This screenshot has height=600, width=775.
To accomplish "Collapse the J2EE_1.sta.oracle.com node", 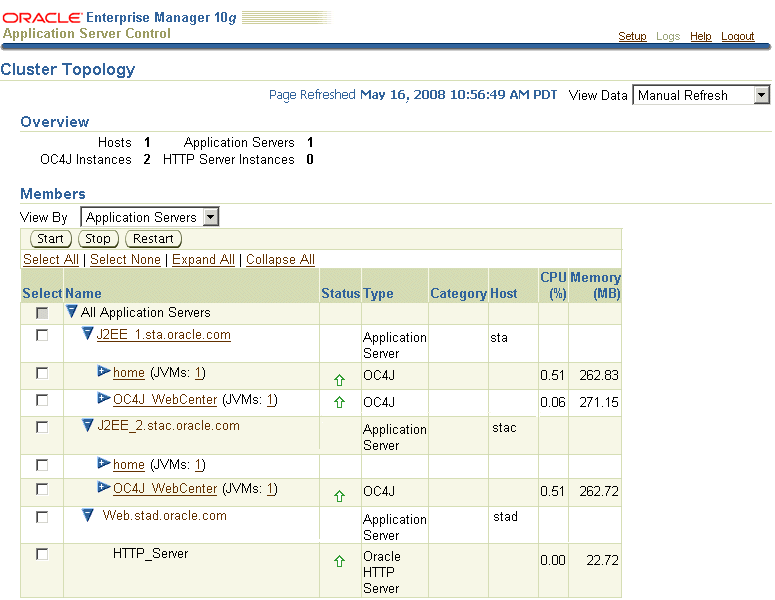I will [87, 334].
